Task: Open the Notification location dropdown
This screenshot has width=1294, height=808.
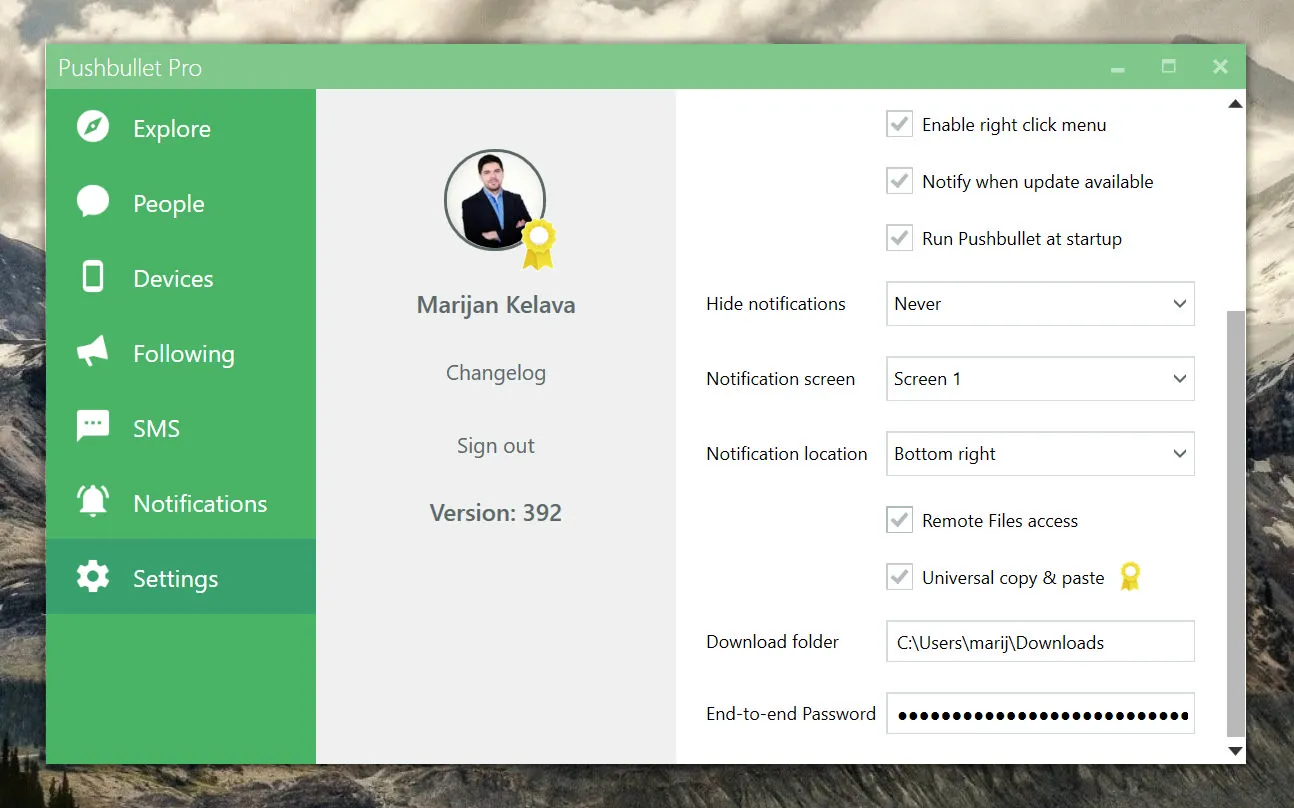Action: (1040, 454)
